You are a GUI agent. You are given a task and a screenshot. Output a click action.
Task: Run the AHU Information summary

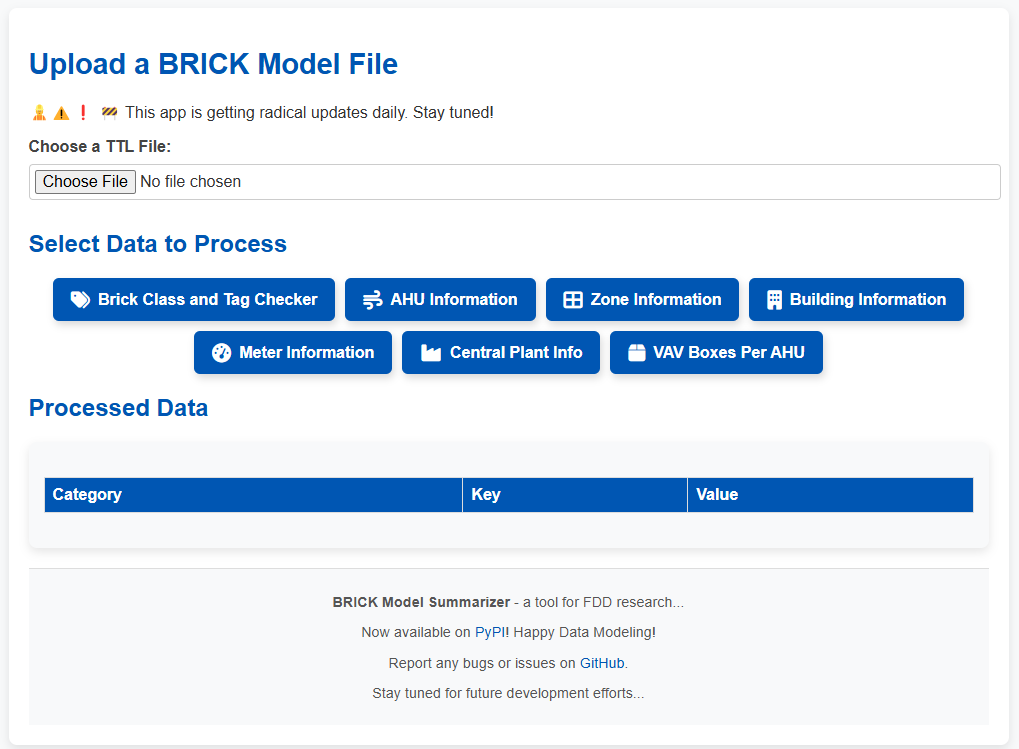pyautogui.click(x=440, y=299)
